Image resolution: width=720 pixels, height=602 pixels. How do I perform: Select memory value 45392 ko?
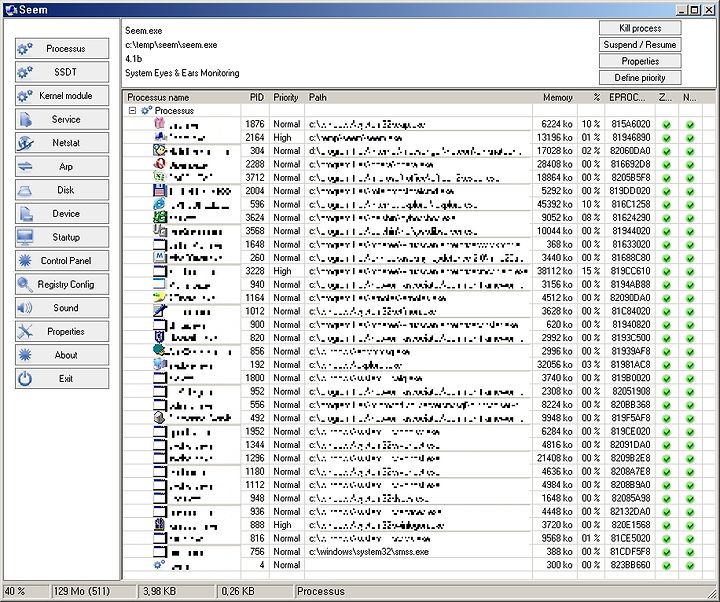555,204
